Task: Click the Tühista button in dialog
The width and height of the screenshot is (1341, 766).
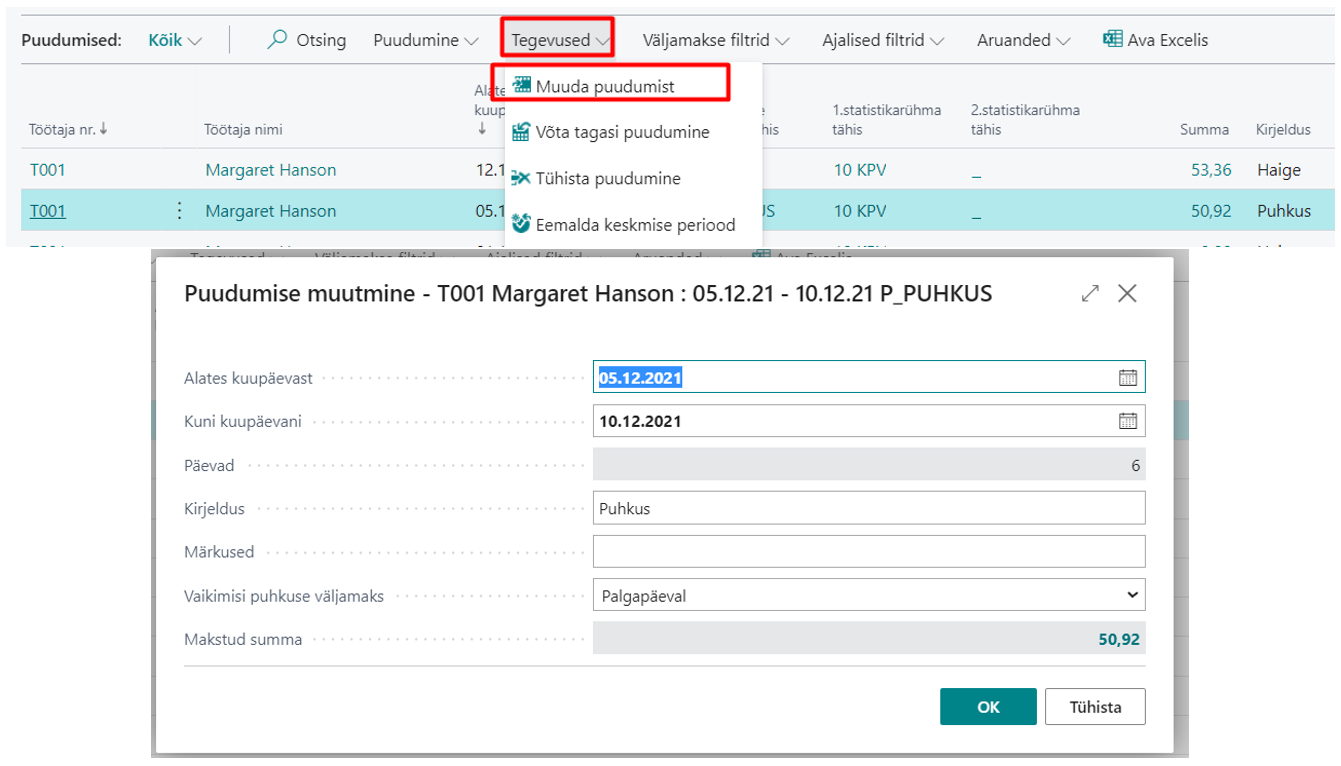Action: tap(1095, 706)
